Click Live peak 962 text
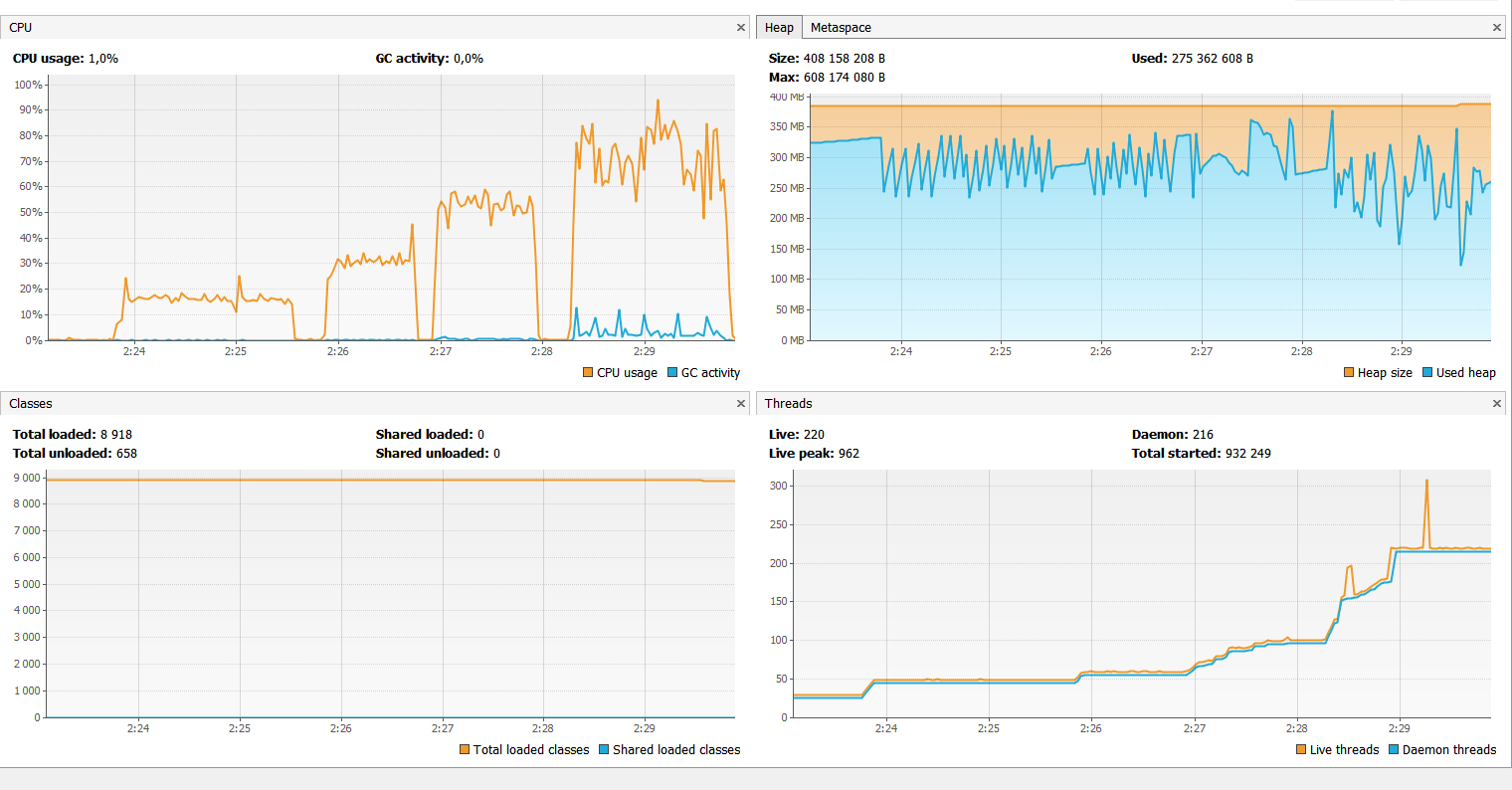Image resolution: width=1512 pixels, height=790 pixels. click(815, 454)
